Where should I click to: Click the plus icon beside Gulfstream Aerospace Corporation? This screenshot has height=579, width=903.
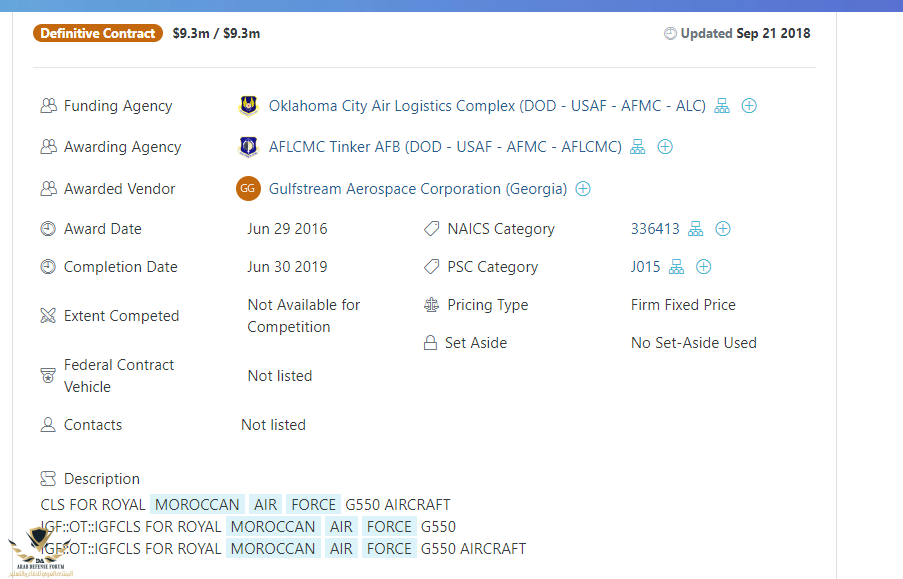(x=583, y=189)
